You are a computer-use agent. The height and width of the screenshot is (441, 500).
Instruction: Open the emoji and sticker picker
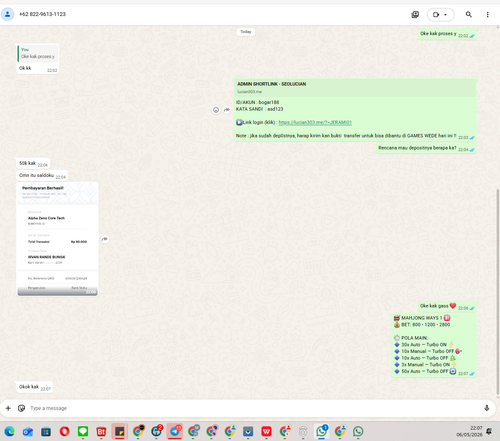(x=21, y=408)
